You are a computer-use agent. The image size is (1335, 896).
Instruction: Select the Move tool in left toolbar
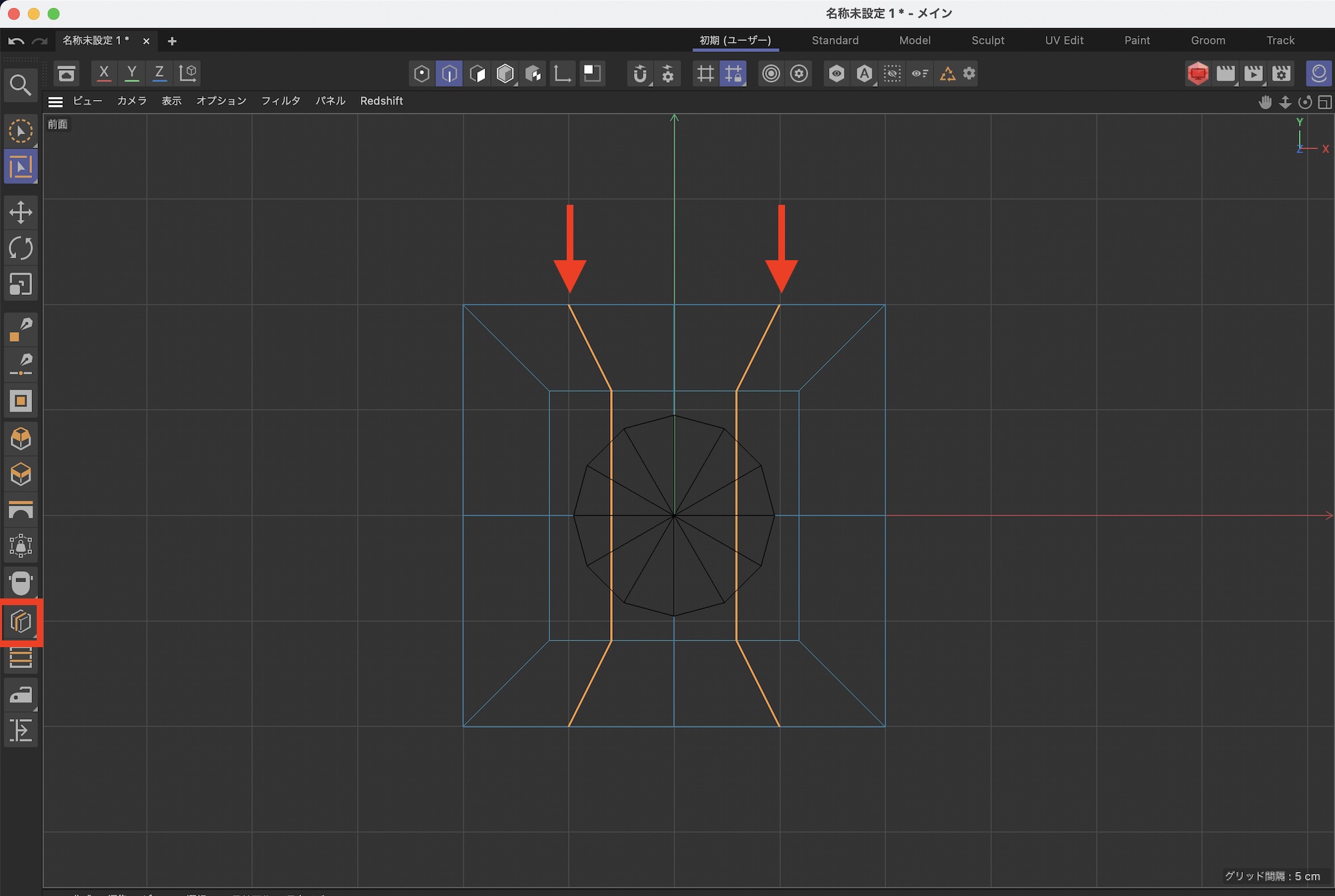(21, 213)
